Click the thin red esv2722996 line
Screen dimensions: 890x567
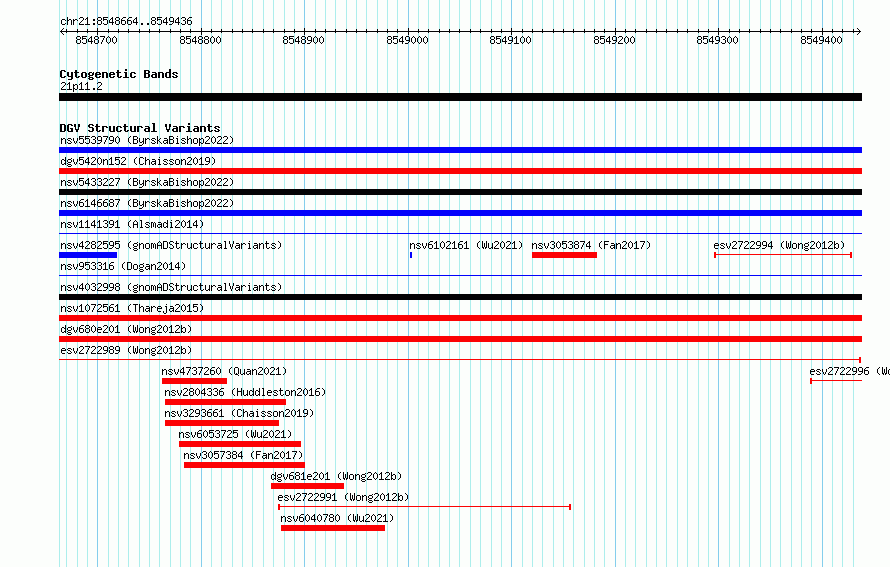point(836,381)
